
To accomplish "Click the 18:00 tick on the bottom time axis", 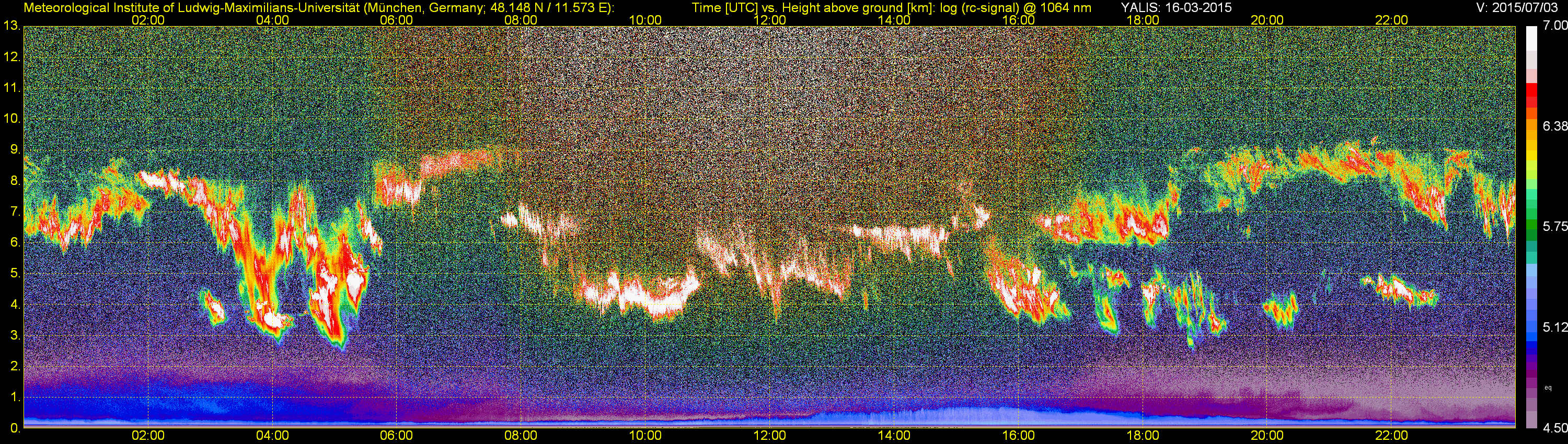I will tap(1143, 436).
